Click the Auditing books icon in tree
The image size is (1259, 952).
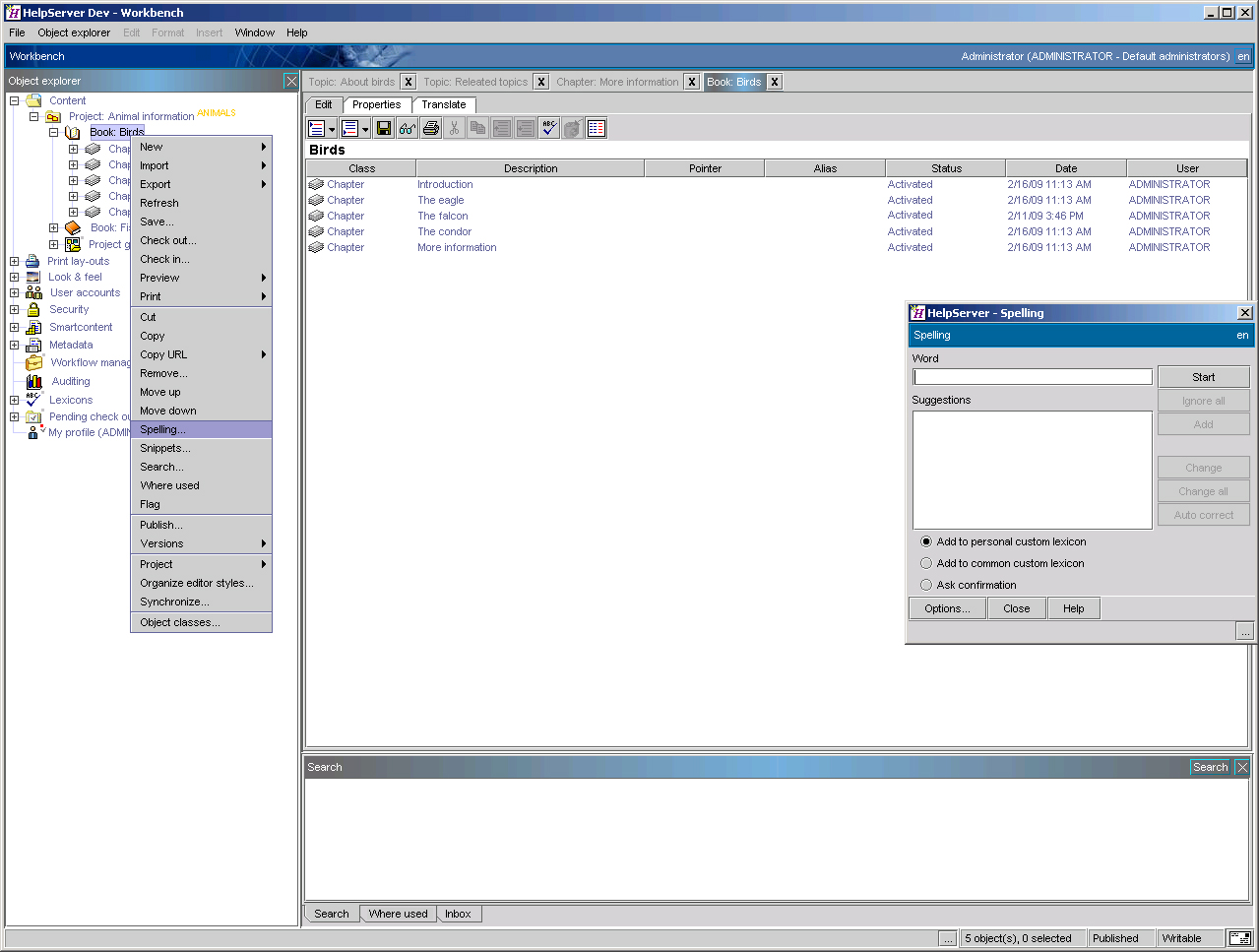click(34, 381)
